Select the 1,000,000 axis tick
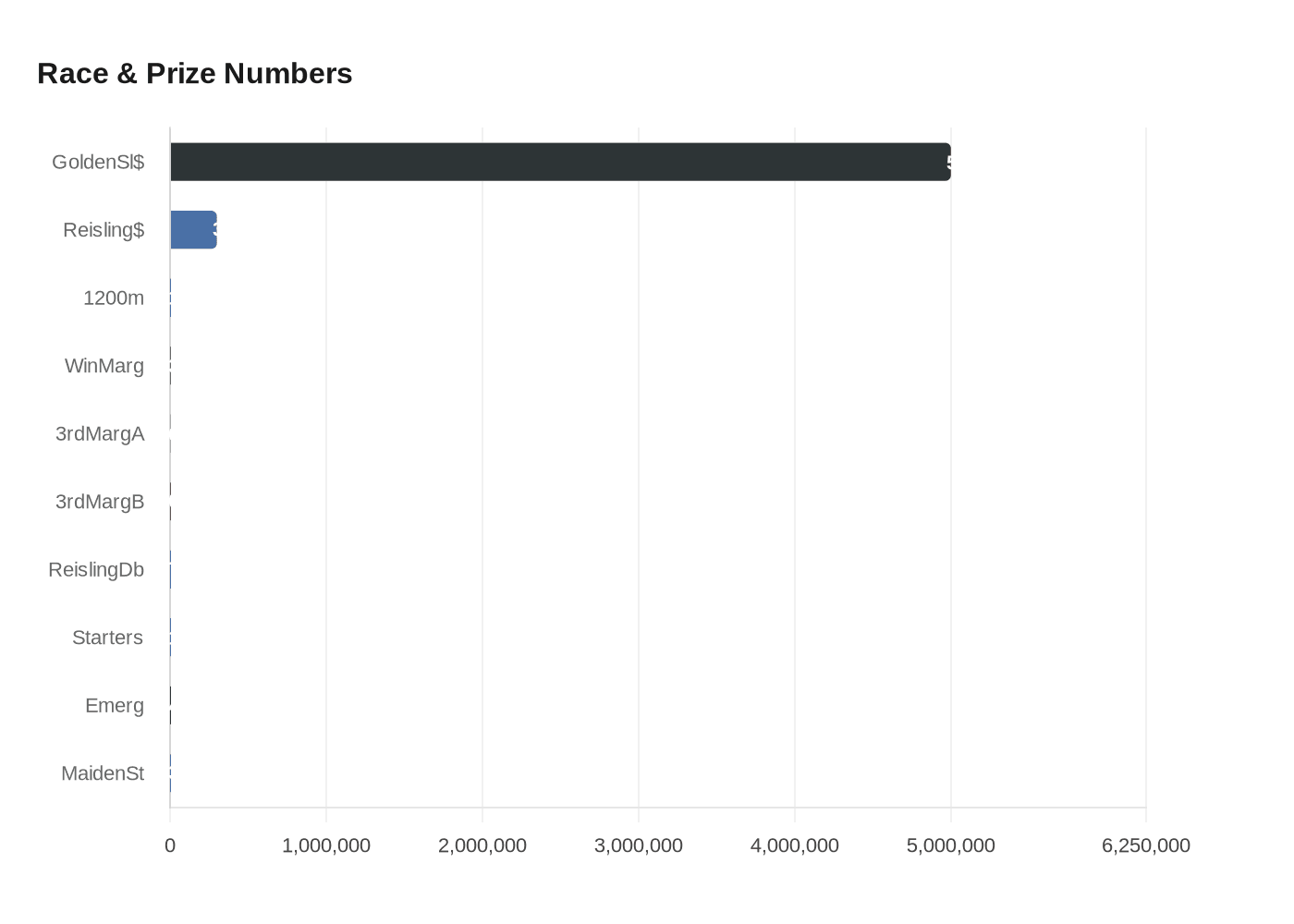 coord(325,844)
